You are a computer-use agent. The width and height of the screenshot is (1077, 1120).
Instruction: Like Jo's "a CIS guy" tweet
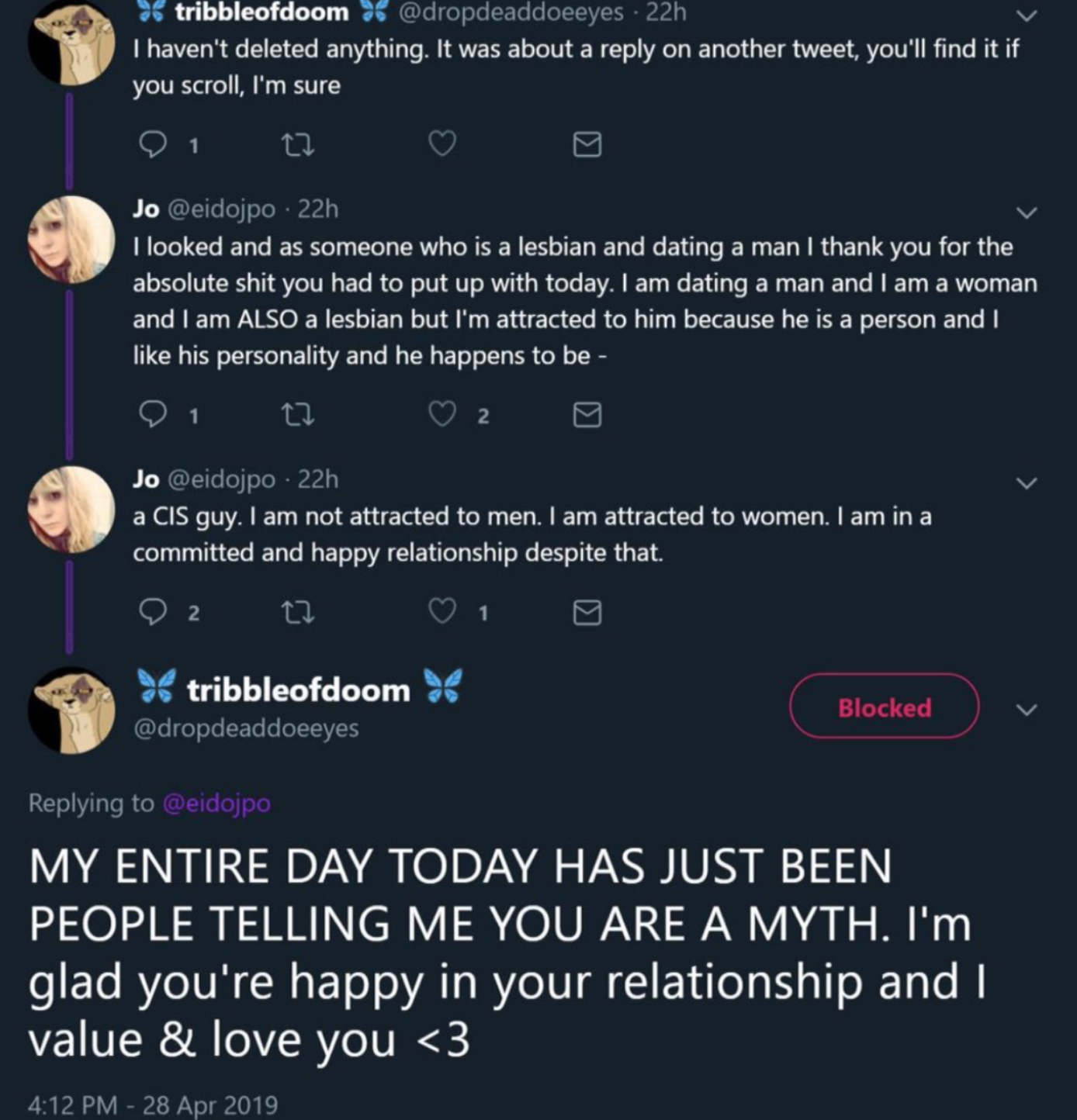(442, 613)
